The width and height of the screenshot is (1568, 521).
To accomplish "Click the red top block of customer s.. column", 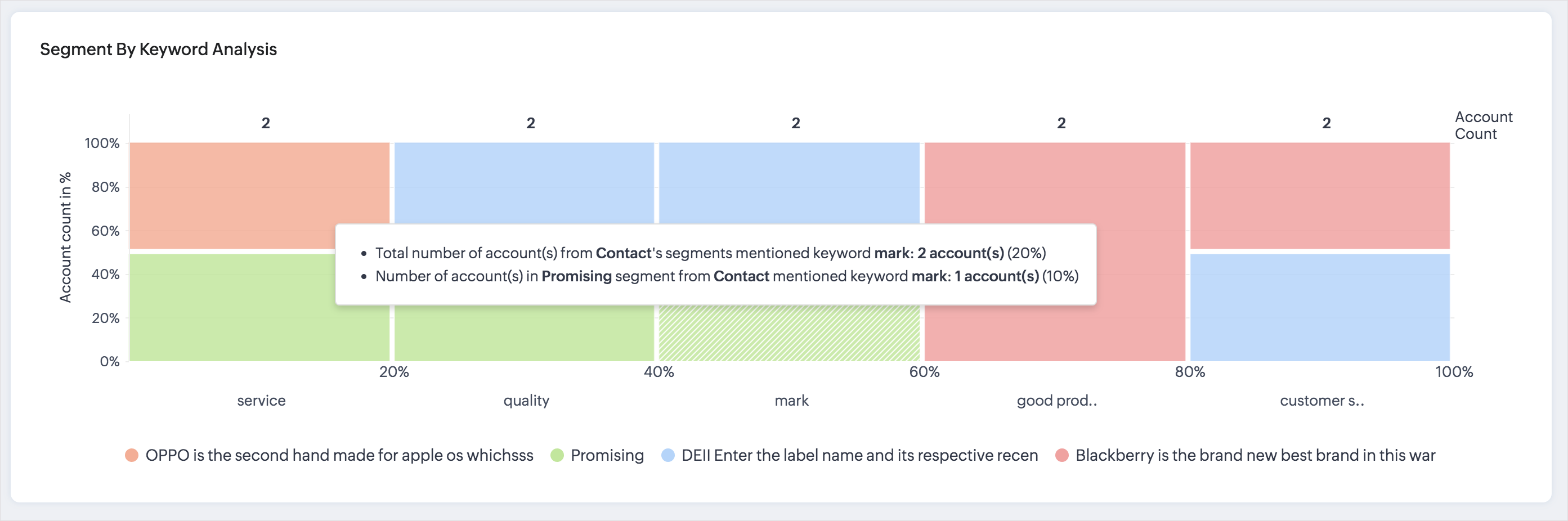I will click(x=1320, y=195).
